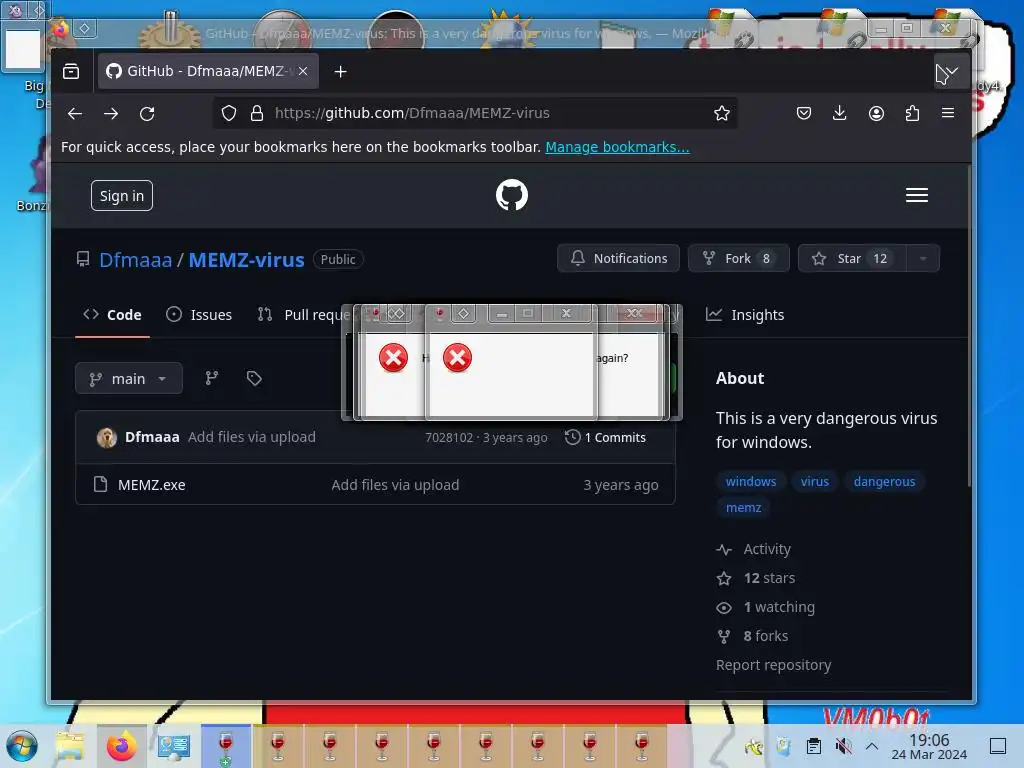
Task: Open the file manager taskbar icon
Action: click(x=71, y=746)
